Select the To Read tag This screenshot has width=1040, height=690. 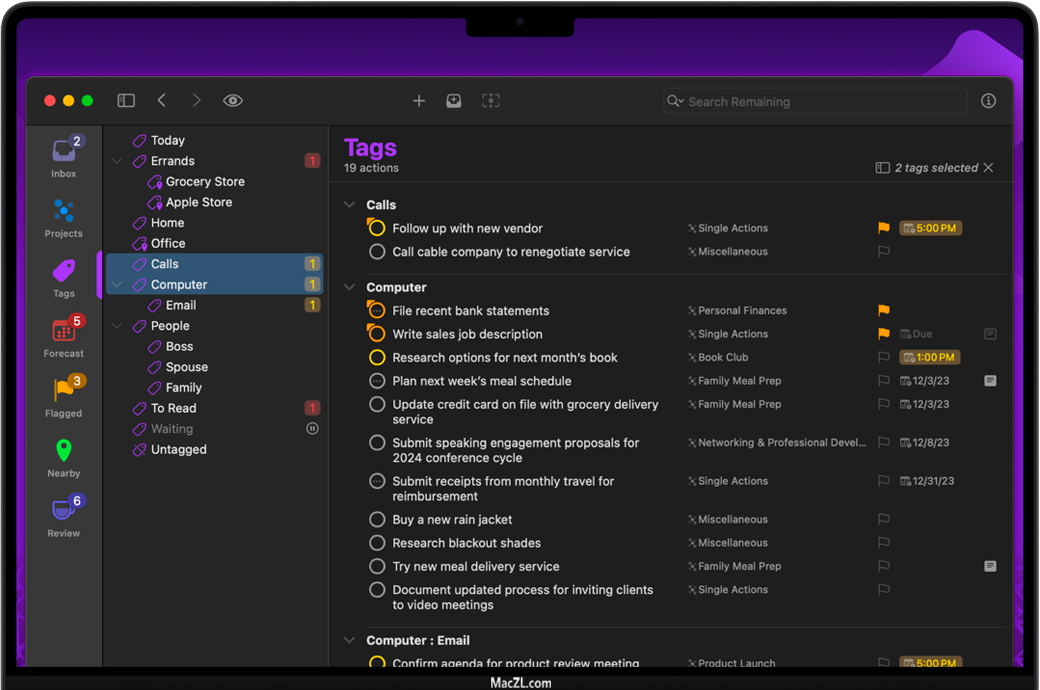coord(173,408)
